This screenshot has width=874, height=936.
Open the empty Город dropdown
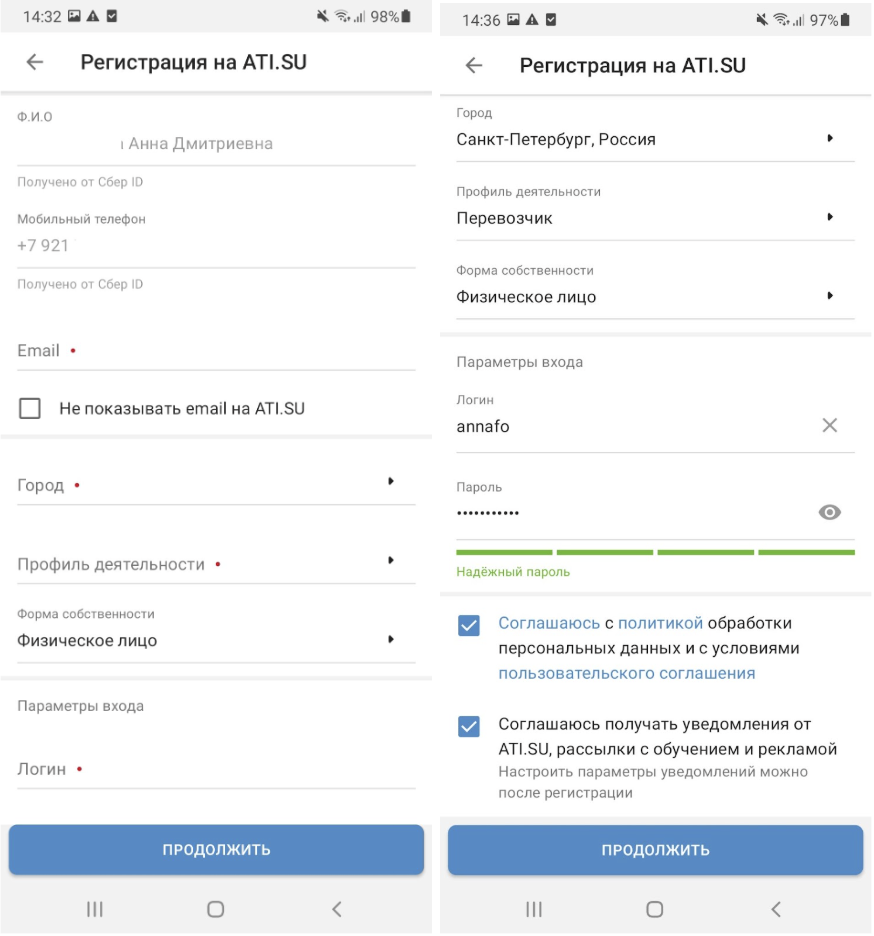pyautogui.click(x=216, y=485)
